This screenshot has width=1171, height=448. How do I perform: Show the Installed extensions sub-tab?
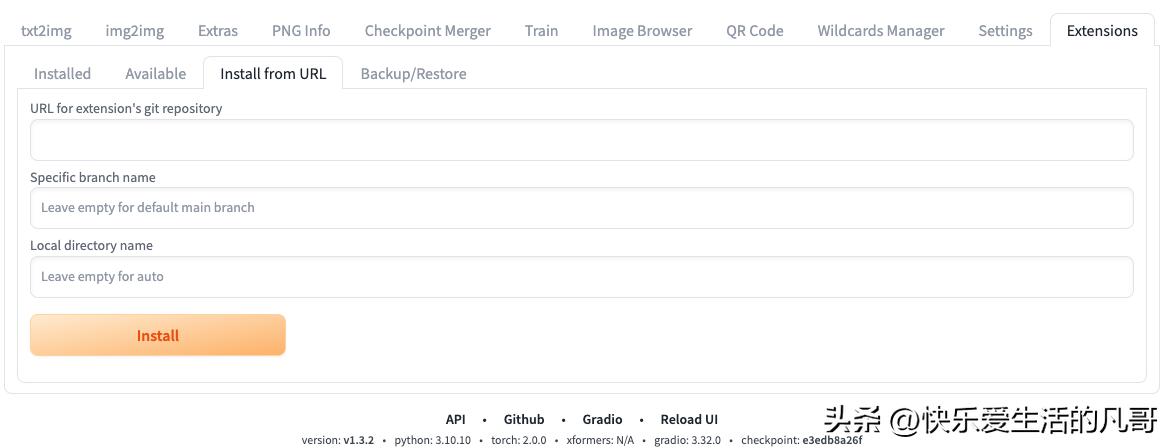62,74
